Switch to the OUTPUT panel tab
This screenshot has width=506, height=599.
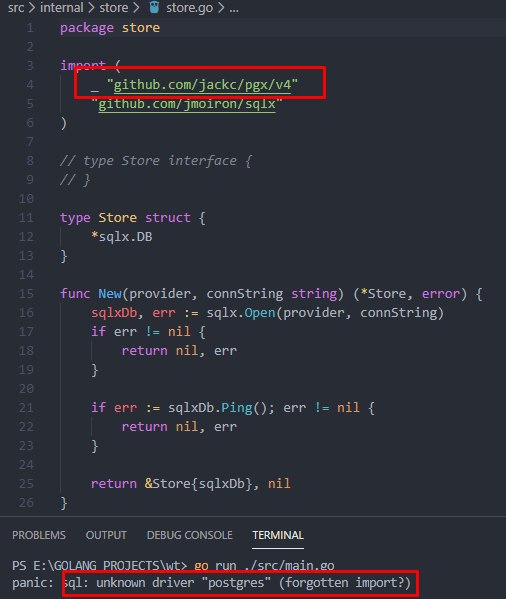point(106,535)
